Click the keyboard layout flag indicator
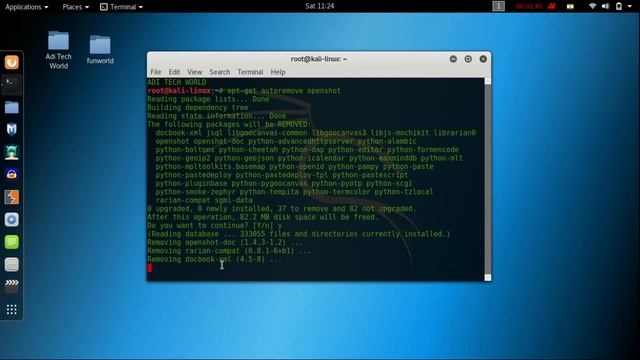The width and height of the screenshot is (640, 360). 570,6
